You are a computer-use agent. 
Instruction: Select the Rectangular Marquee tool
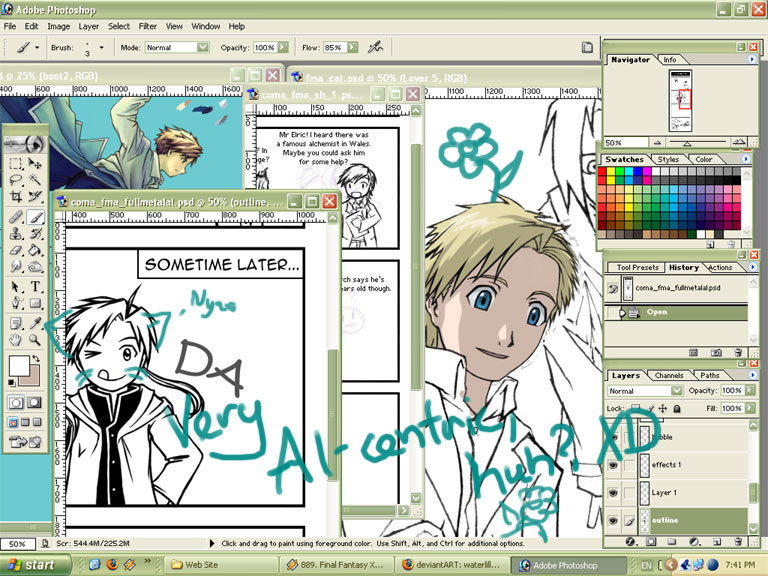(x=16, y=163)
